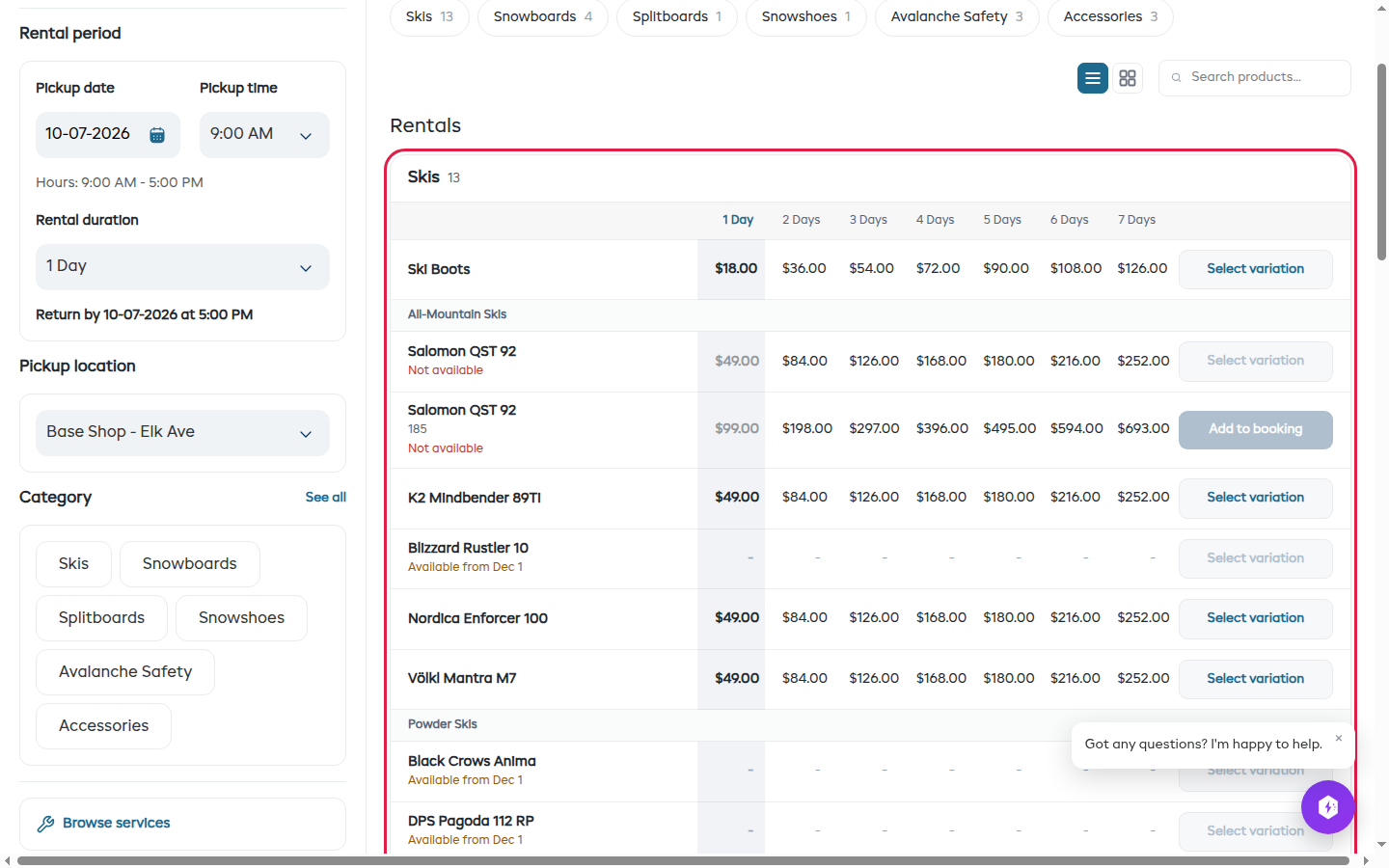Viewport: 1389px width, 868px height.
Task: Click the vertical page scrollbar
Action: [x=1381, y=162]
